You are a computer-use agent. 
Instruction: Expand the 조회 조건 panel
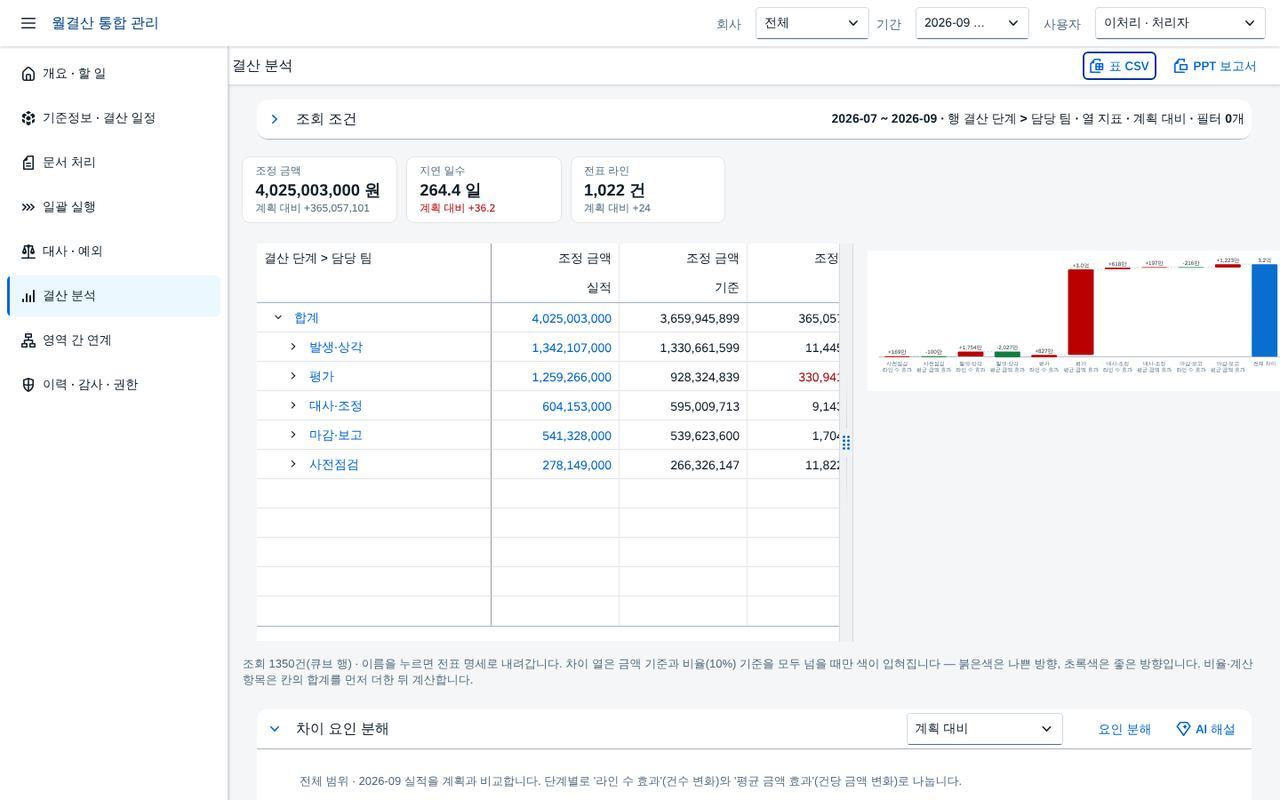pos(274,119)
